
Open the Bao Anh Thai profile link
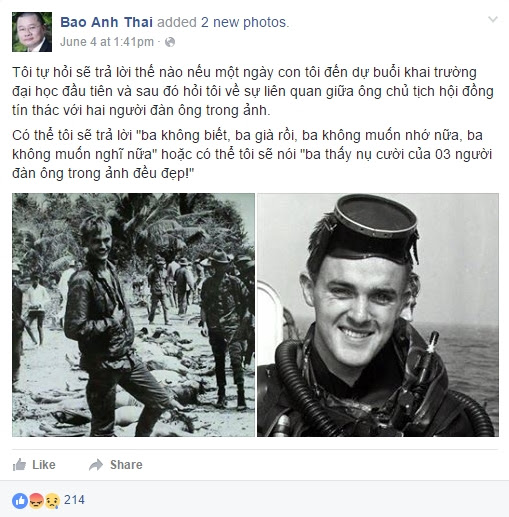[x=106, y=22]
